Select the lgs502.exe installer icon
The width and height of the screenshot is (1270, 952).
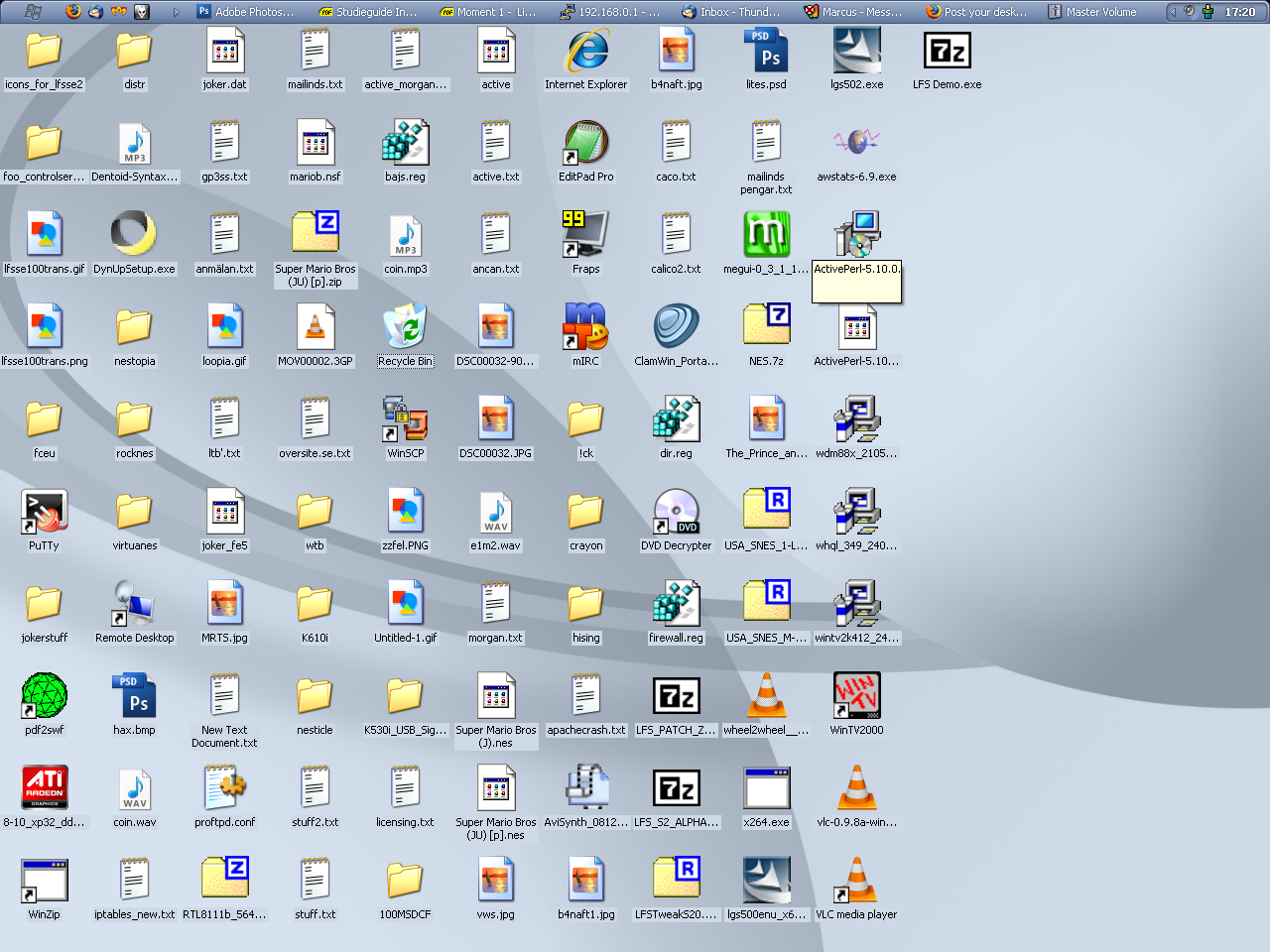coord(856,51)
